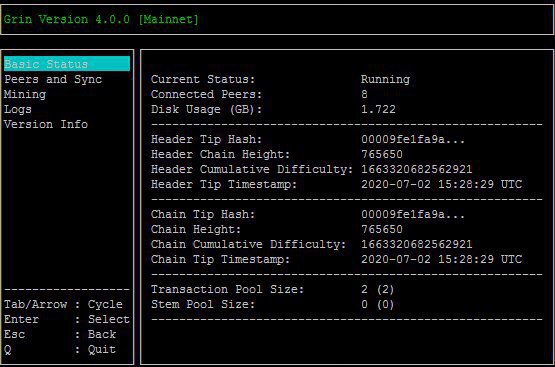Click the Quit hint text
555x367 pixels.
(102, 350)
